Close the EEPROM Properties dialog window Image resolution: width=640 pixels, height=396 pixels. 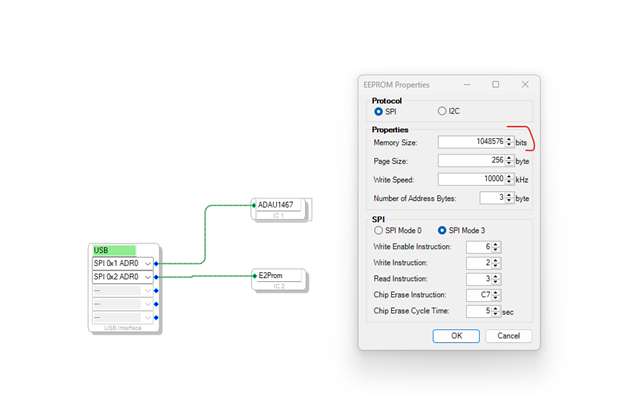click(x=525, y=85)
